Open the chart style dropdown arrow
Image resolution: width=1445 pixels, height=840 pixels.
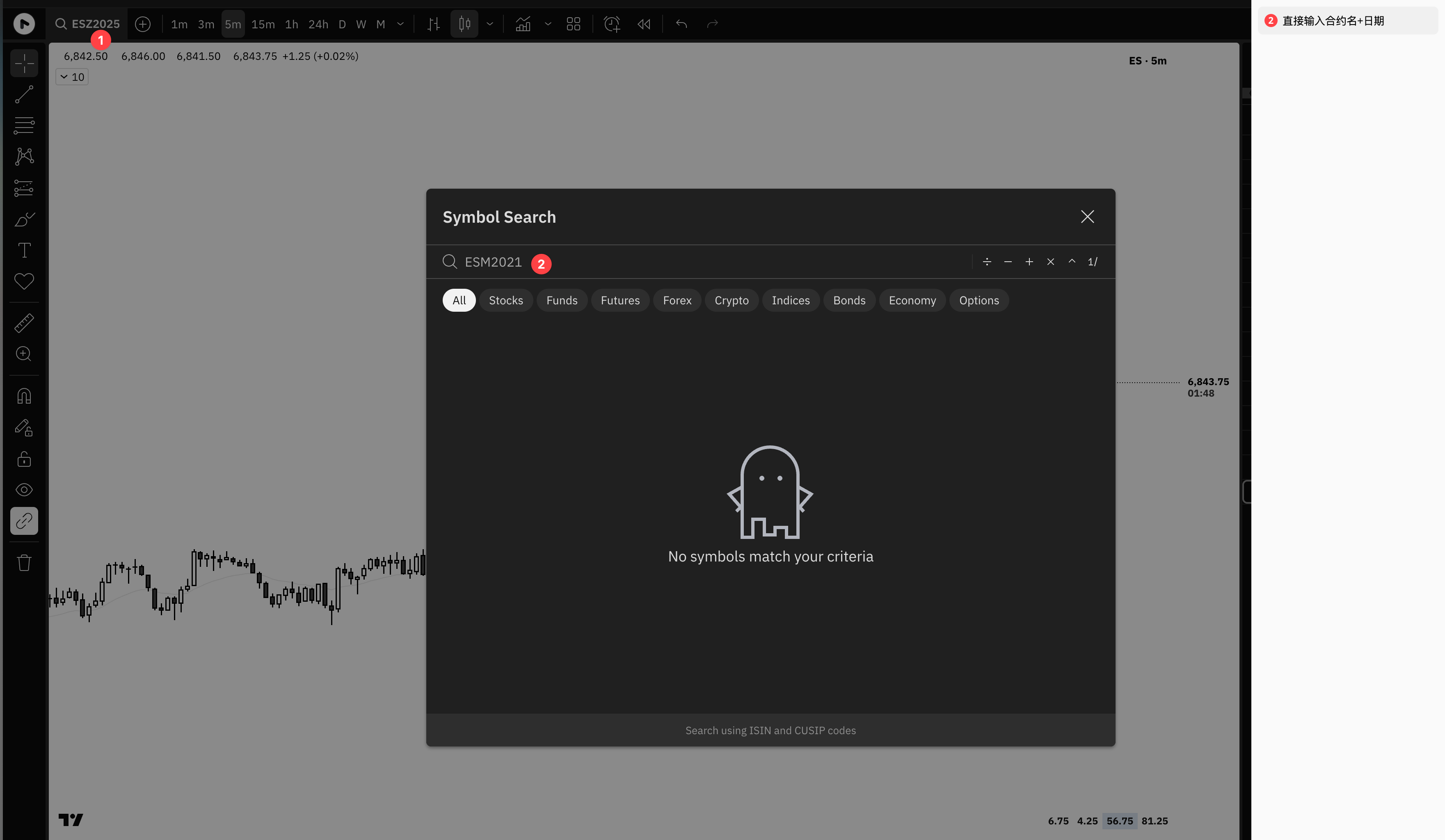coord(490,24)
